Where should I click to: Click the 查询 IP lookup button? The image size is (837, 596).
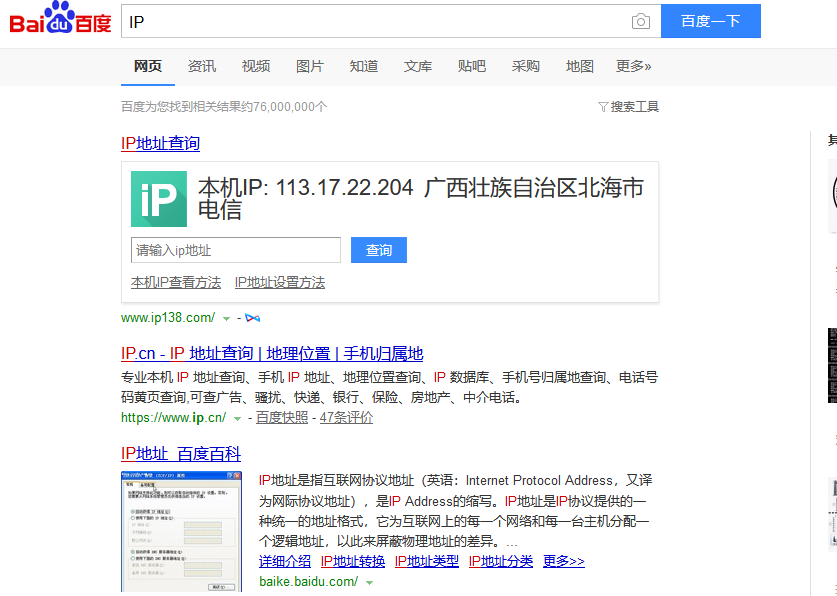pyautogui.click(x=379, y=250)
